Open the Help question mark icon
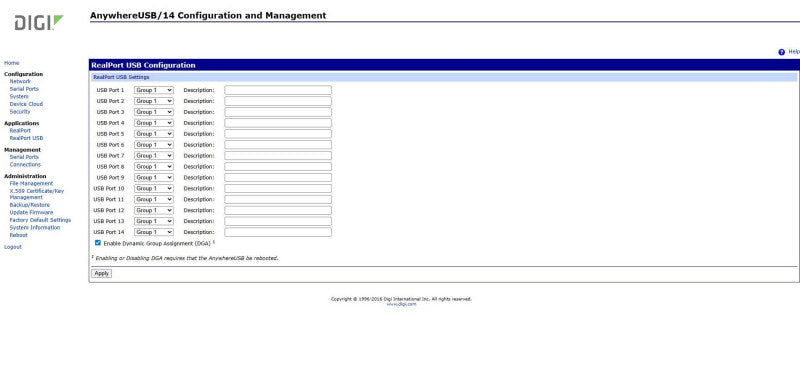The width and height of the screenshot is (800, 392). (x=781, y=52)
